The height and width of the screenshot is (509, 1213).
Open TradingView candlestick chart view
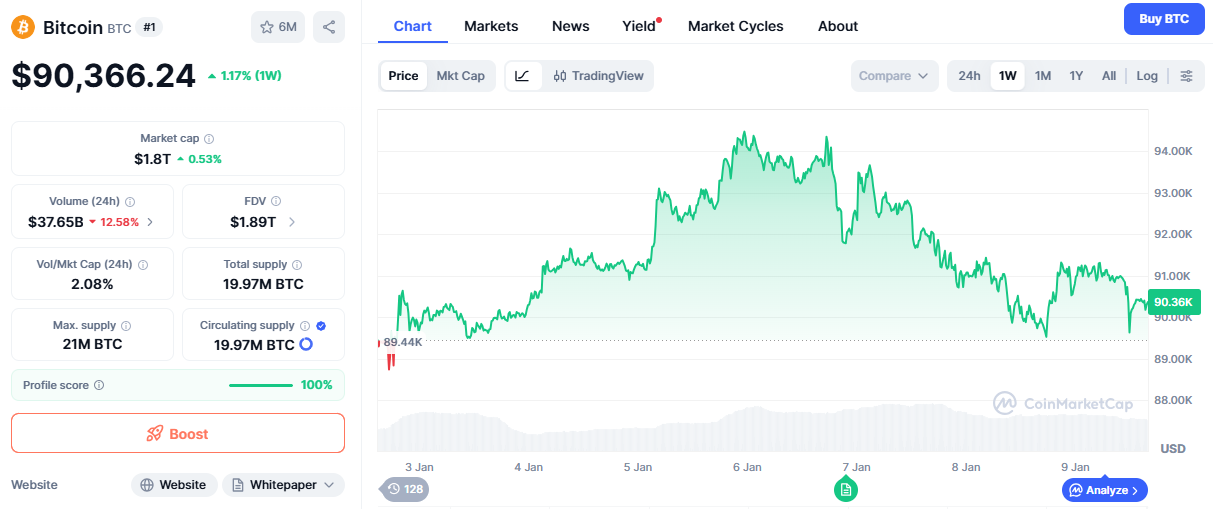click(598, 76)
